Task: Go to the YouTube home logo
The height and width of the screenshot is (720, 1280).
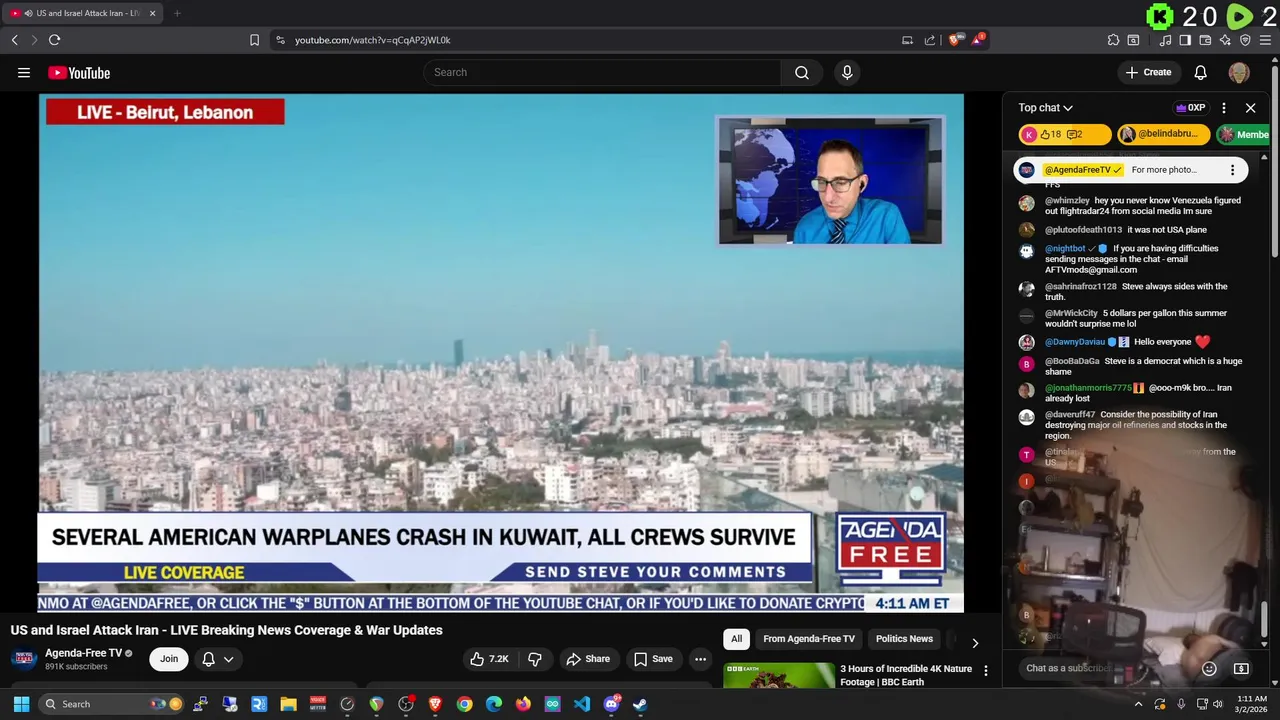Action: click(79, 73)
